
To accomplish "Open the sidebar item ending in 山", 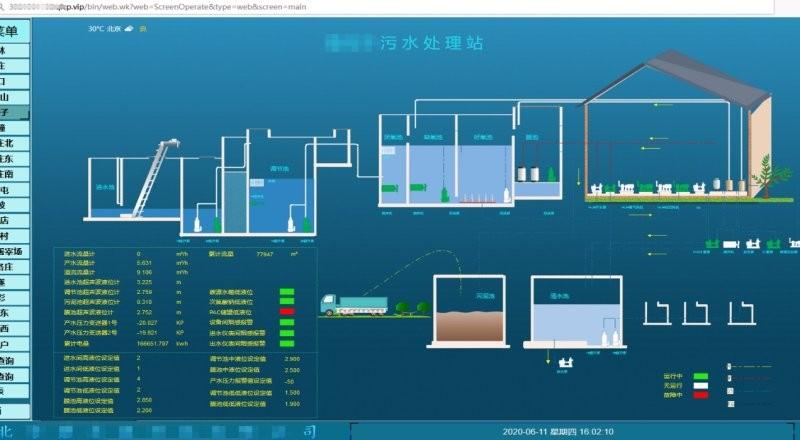I will [15, 97].
